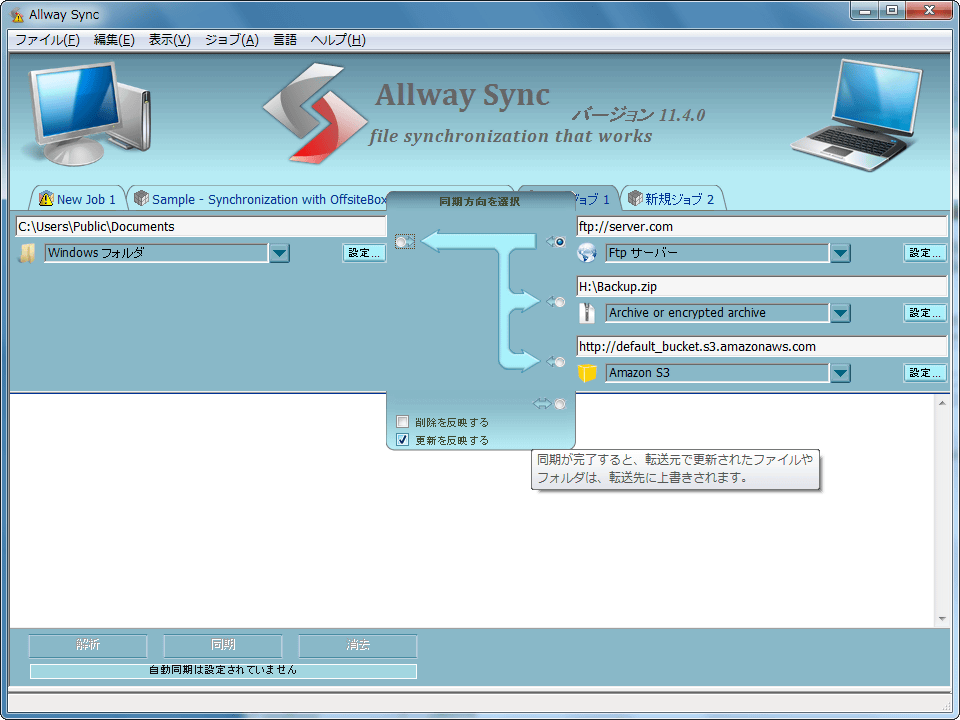960x720 pixels.
Task: Click 設定 button for the archive
Action: [x=925, y=313]
